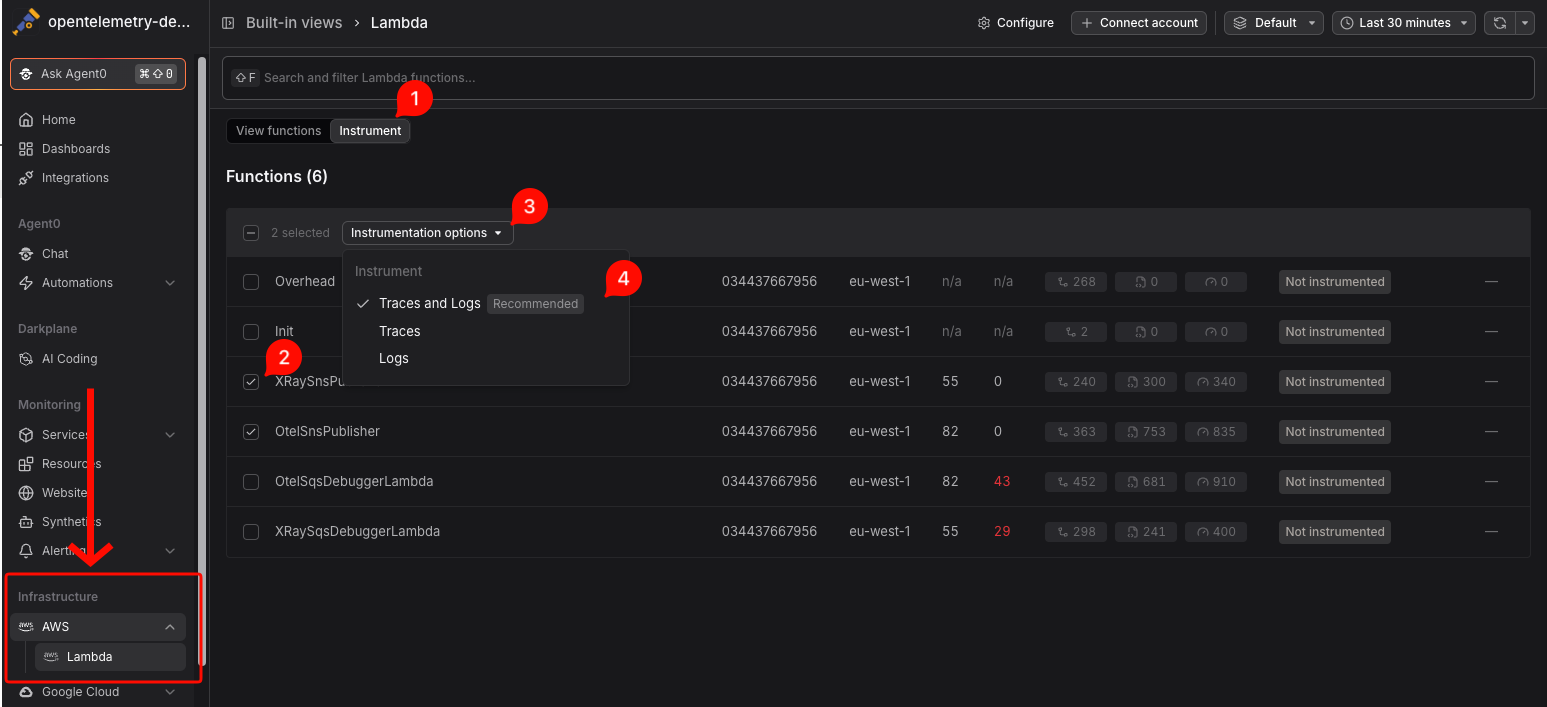Click the Chat agent icon
Image resolution: width=1547 pixels, height=707 pixels.
click(26, 254)
